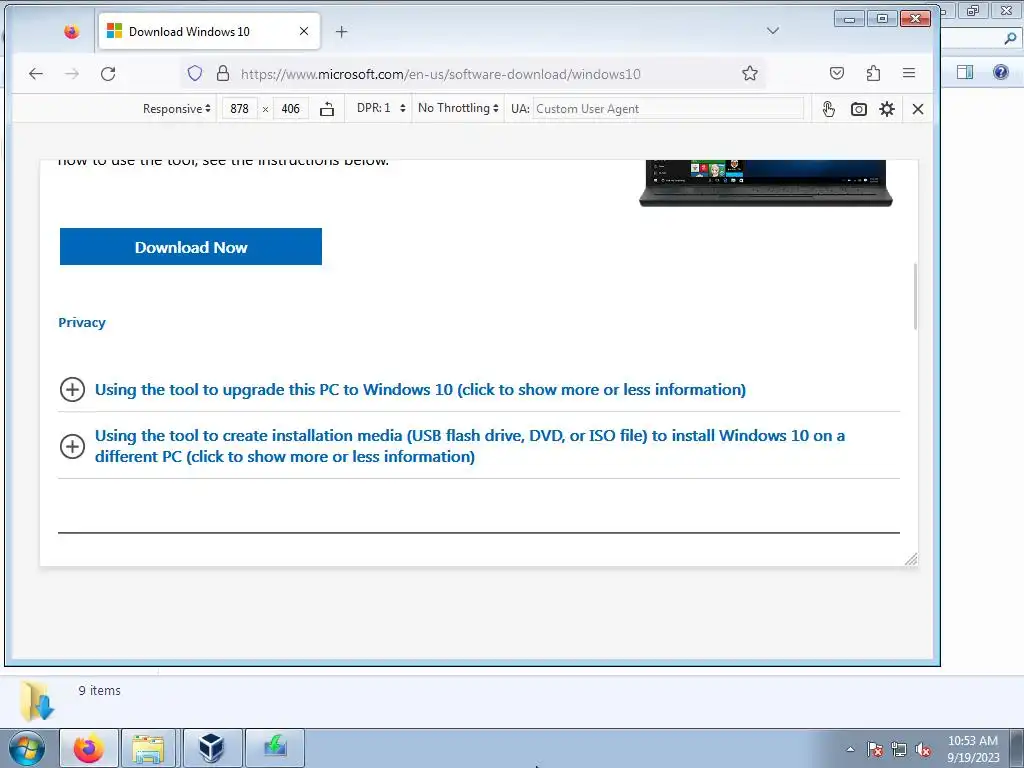Open Windows Explorer from the taskbar
This screenshot has width=1024, height=768.
click(148, 748)
